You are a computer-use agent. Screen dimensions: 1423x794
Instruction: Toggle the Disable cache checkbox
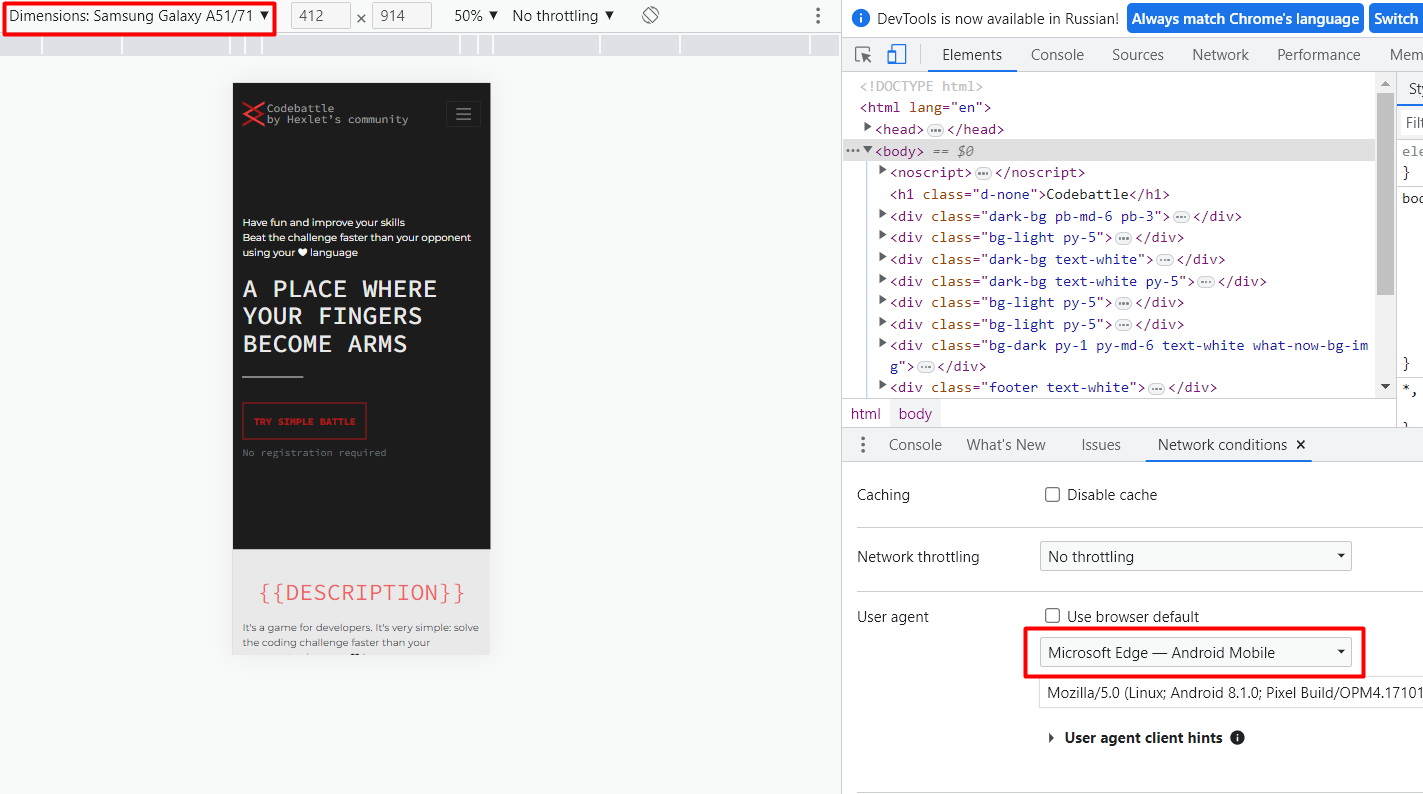[x=1052, y=495]
